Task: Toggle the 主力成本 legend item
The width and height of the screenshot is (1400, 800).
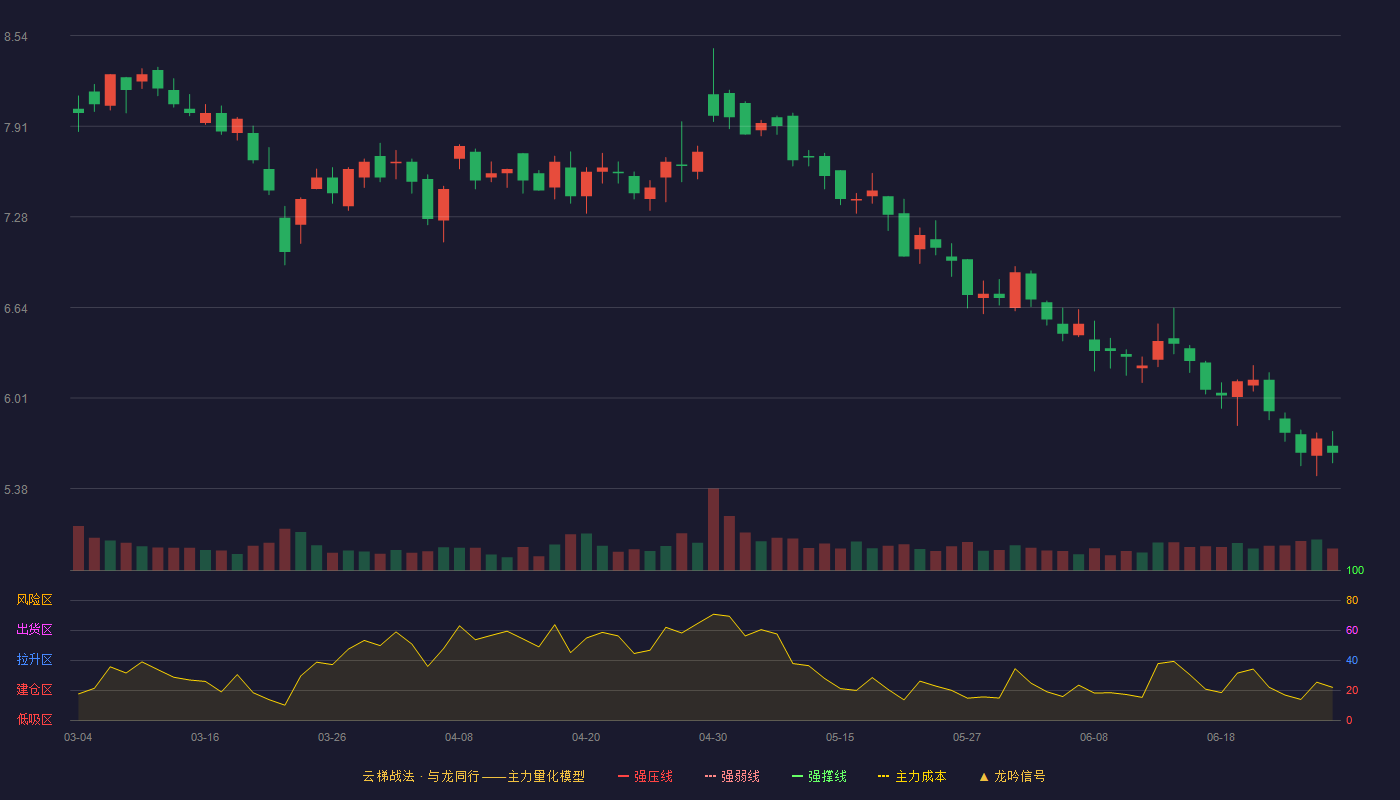Action: (x=912, y=776)
